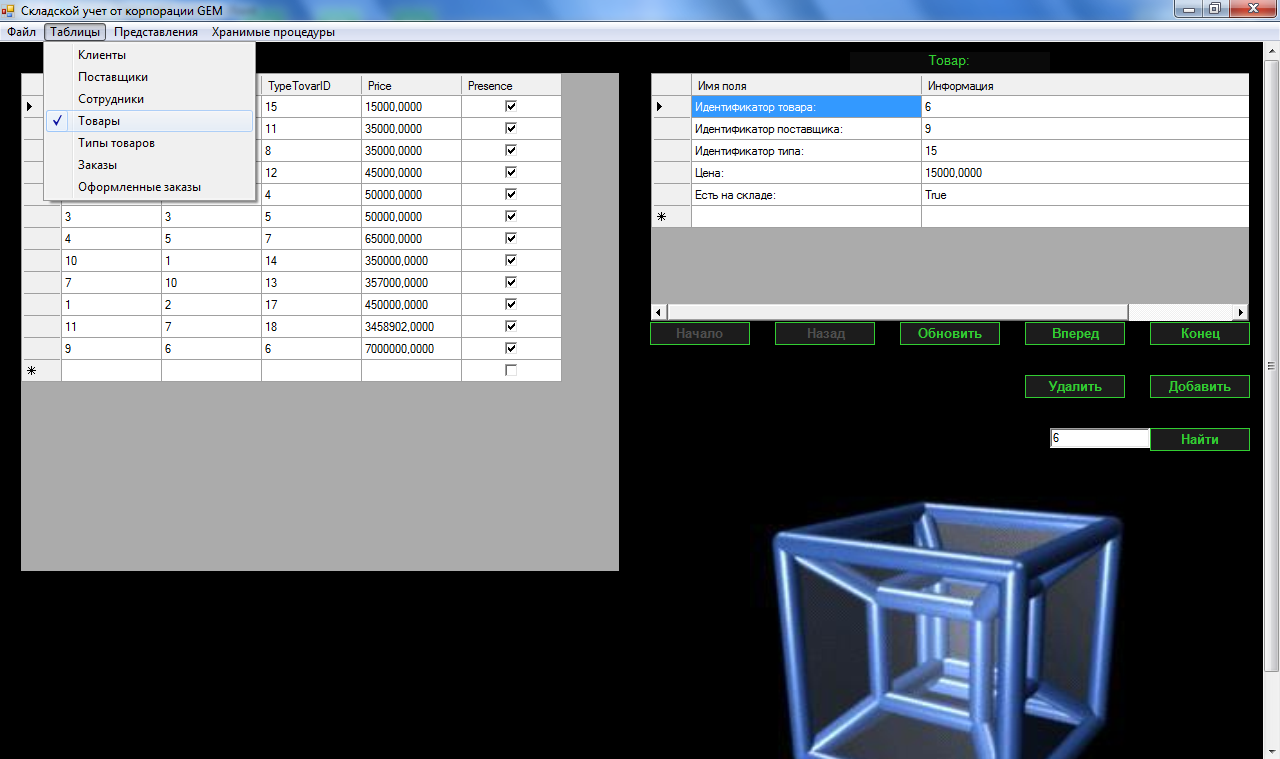The image size is (1280, 759).
Task: Focus the search field containing 6
Action: point(1100,439)
